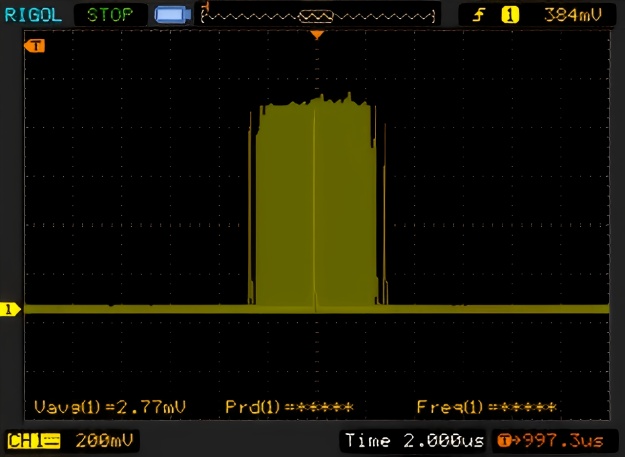The width and height of the screenshot is (625, 457).
Task: Click the Freq(1) frequency measurement
Action: (486, 407)
